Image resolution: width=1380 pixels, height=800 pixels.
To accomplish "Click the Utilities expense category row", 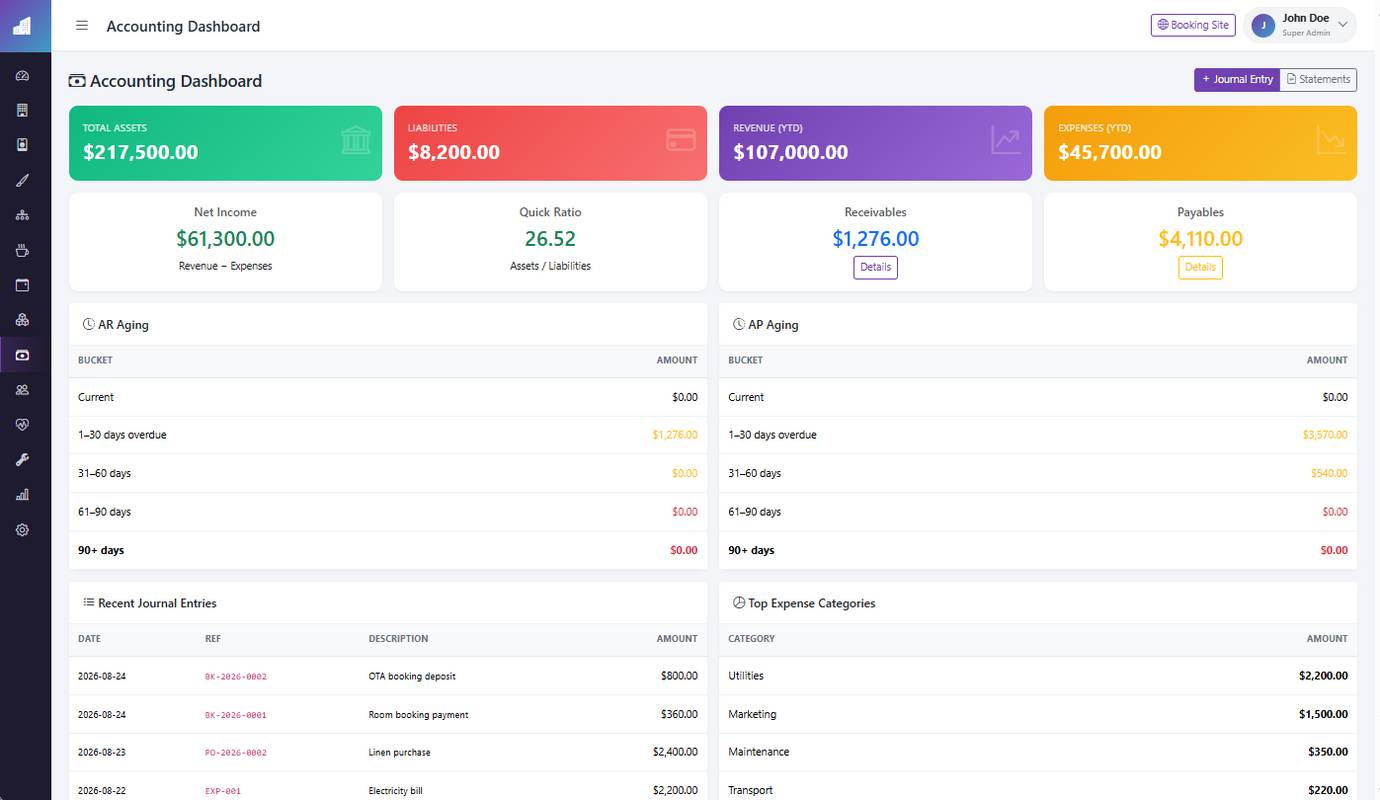I will [x=1038, y=676].
